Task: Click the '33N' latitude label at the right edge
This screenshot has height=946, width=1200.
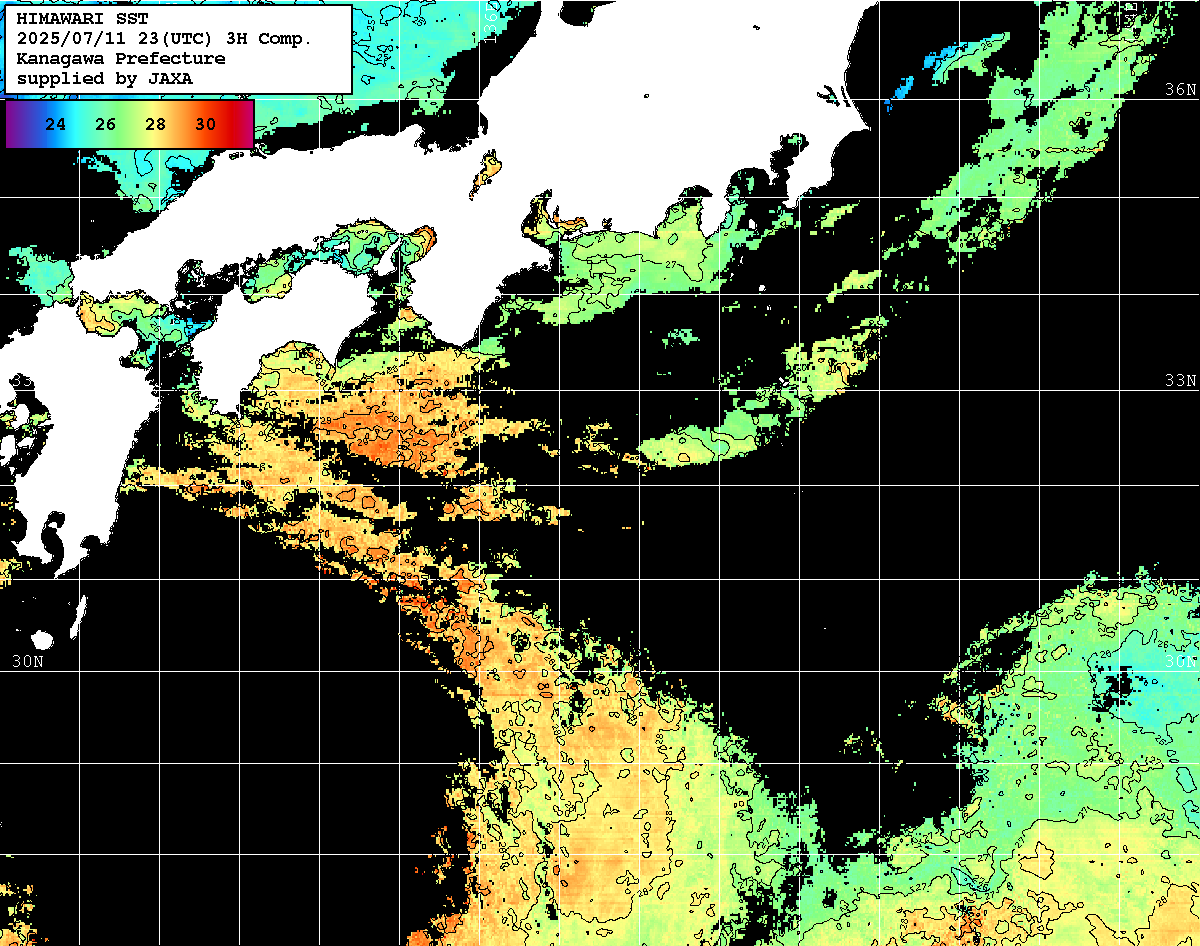Action: (1180, 381)
